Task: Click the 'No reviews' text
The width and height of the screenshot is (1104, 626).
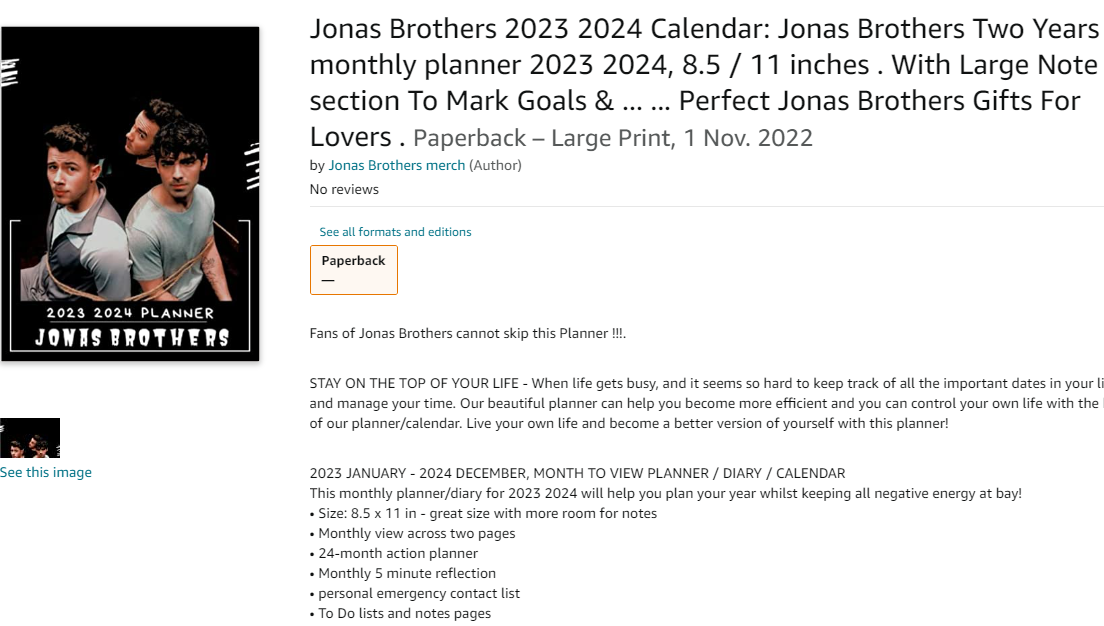Action: (344, 189)
